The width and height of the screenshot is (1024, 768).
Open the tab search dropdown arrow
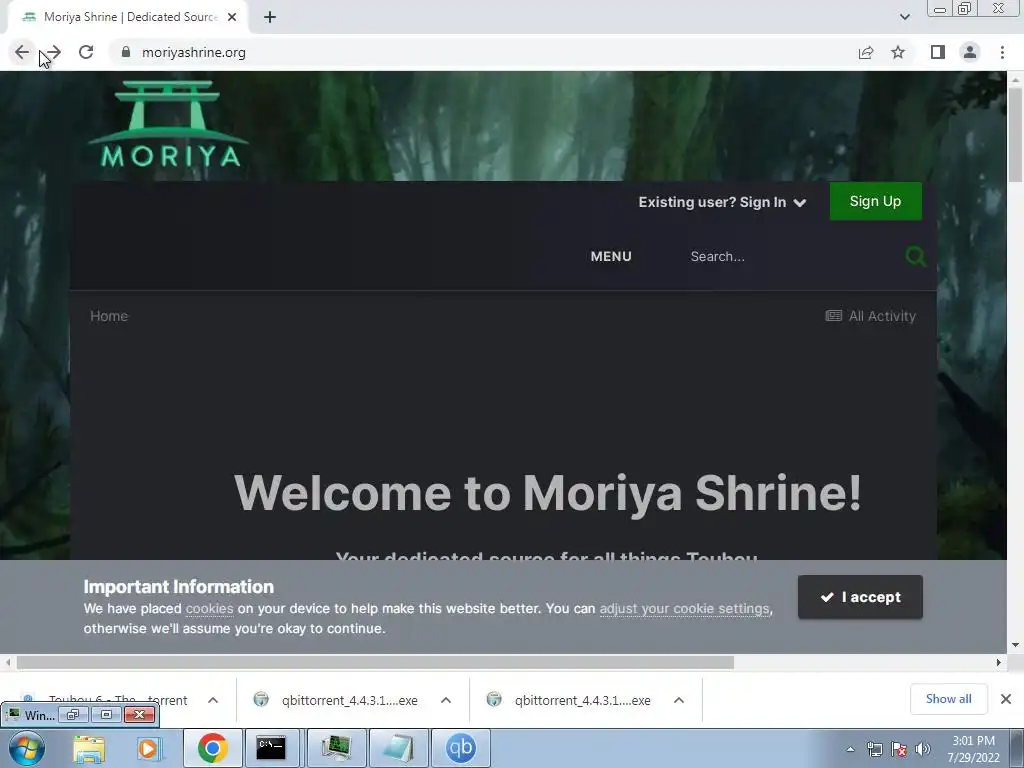coord(904,17)
